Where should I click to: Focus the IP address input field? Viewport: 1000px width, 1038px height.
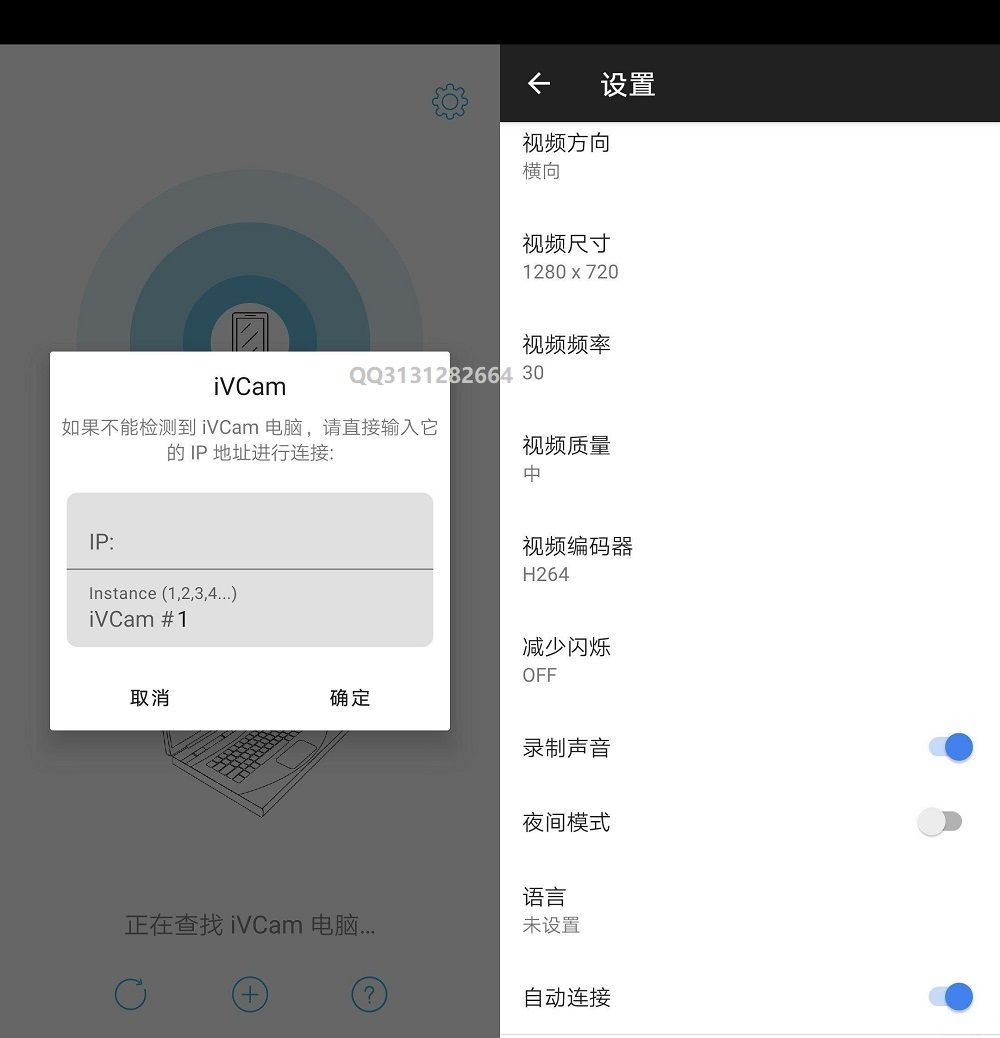point(250,531)
